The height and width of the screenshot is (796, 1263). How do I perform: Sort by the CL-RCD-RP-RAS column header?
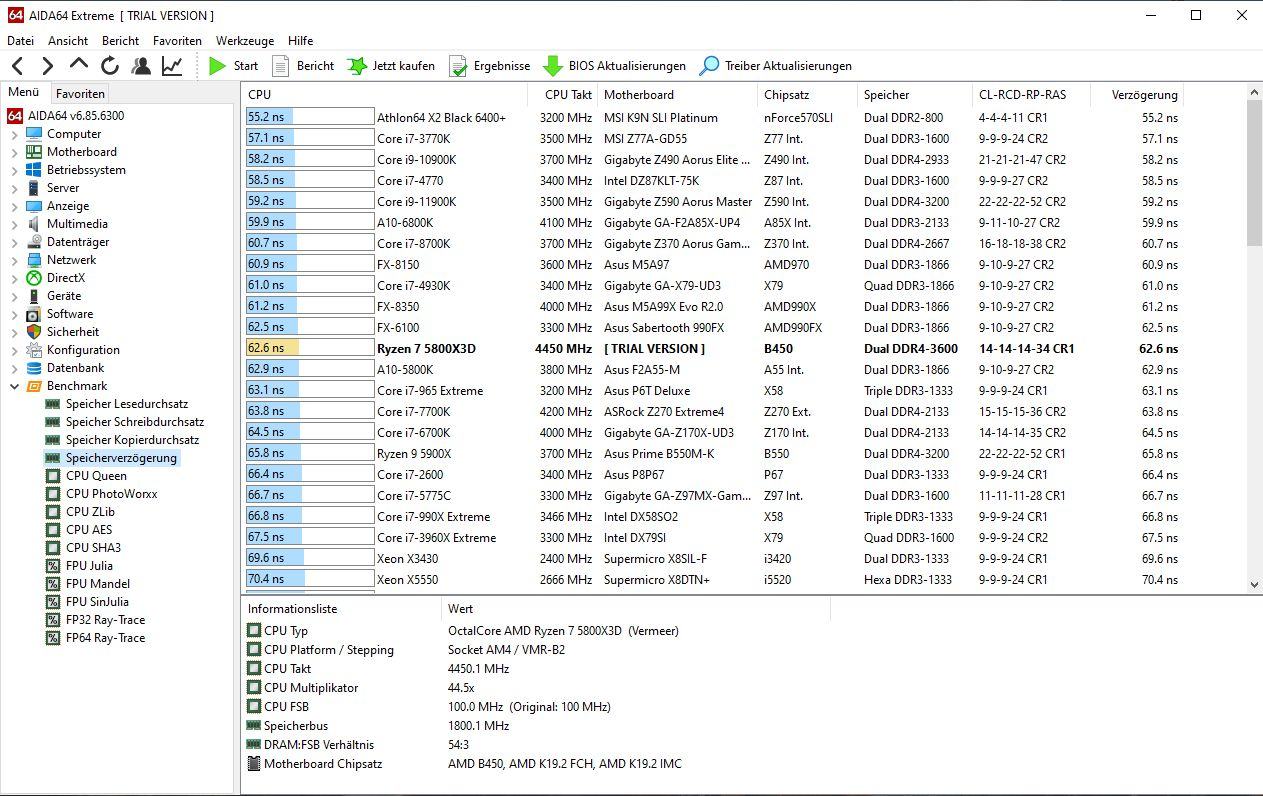[x=1031, y=95]
